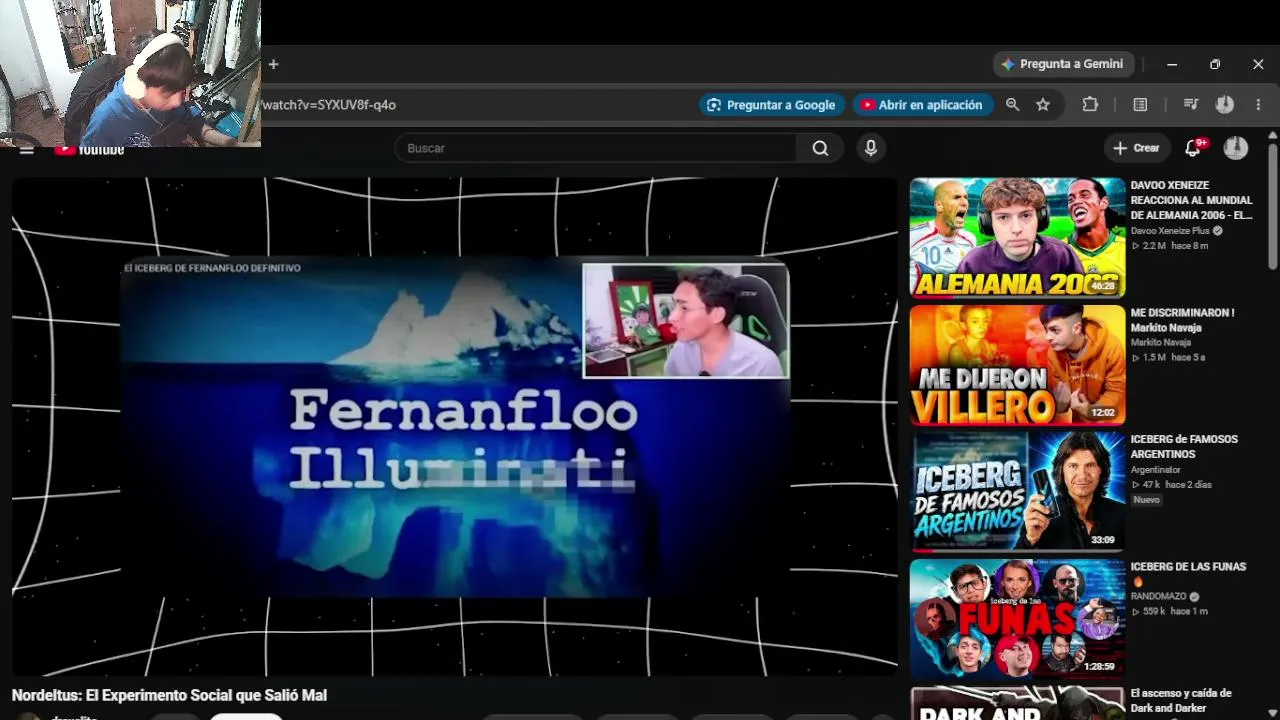This screenshot has height=720, width=1280.
Task: Open the Alemania 2006 video thumbnail
Action: click(x=1017, y=238)
